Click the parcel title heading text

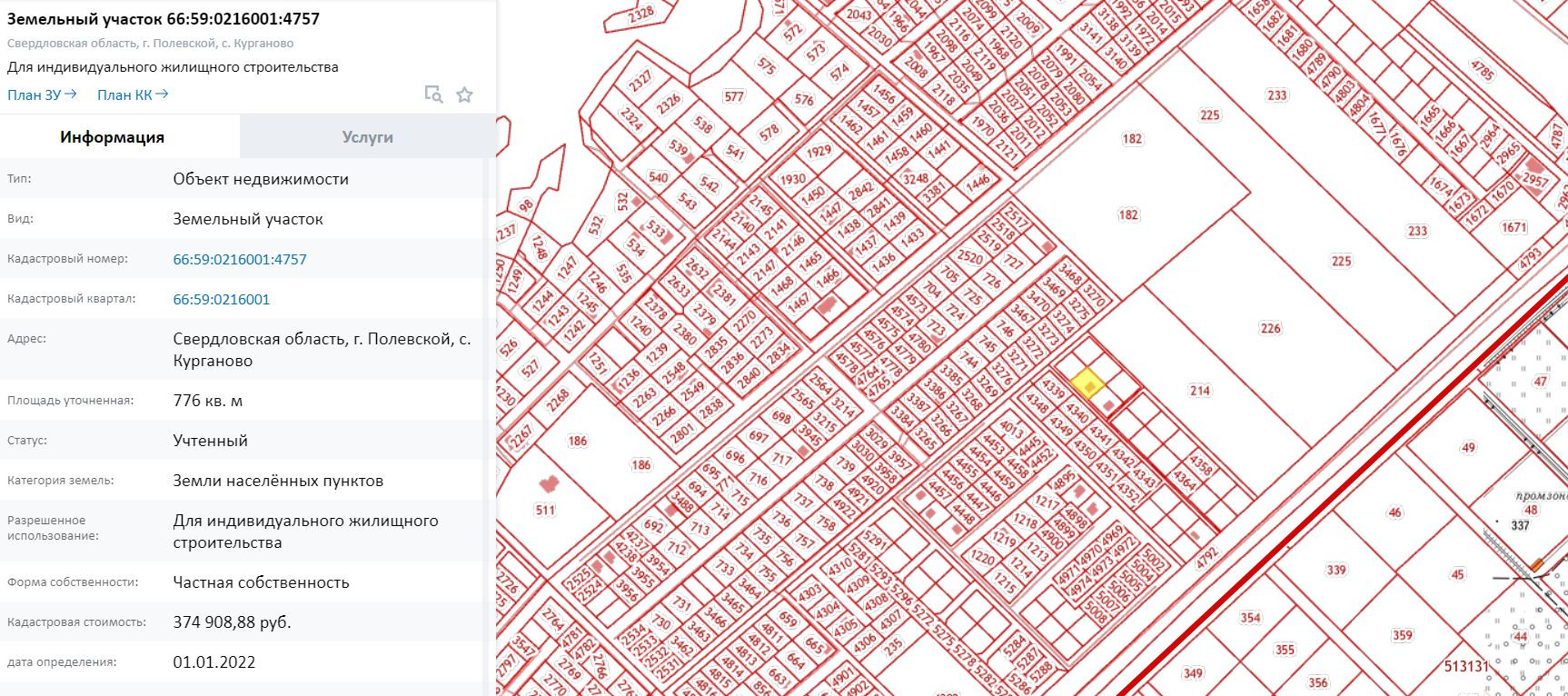[x=164, y=18]
